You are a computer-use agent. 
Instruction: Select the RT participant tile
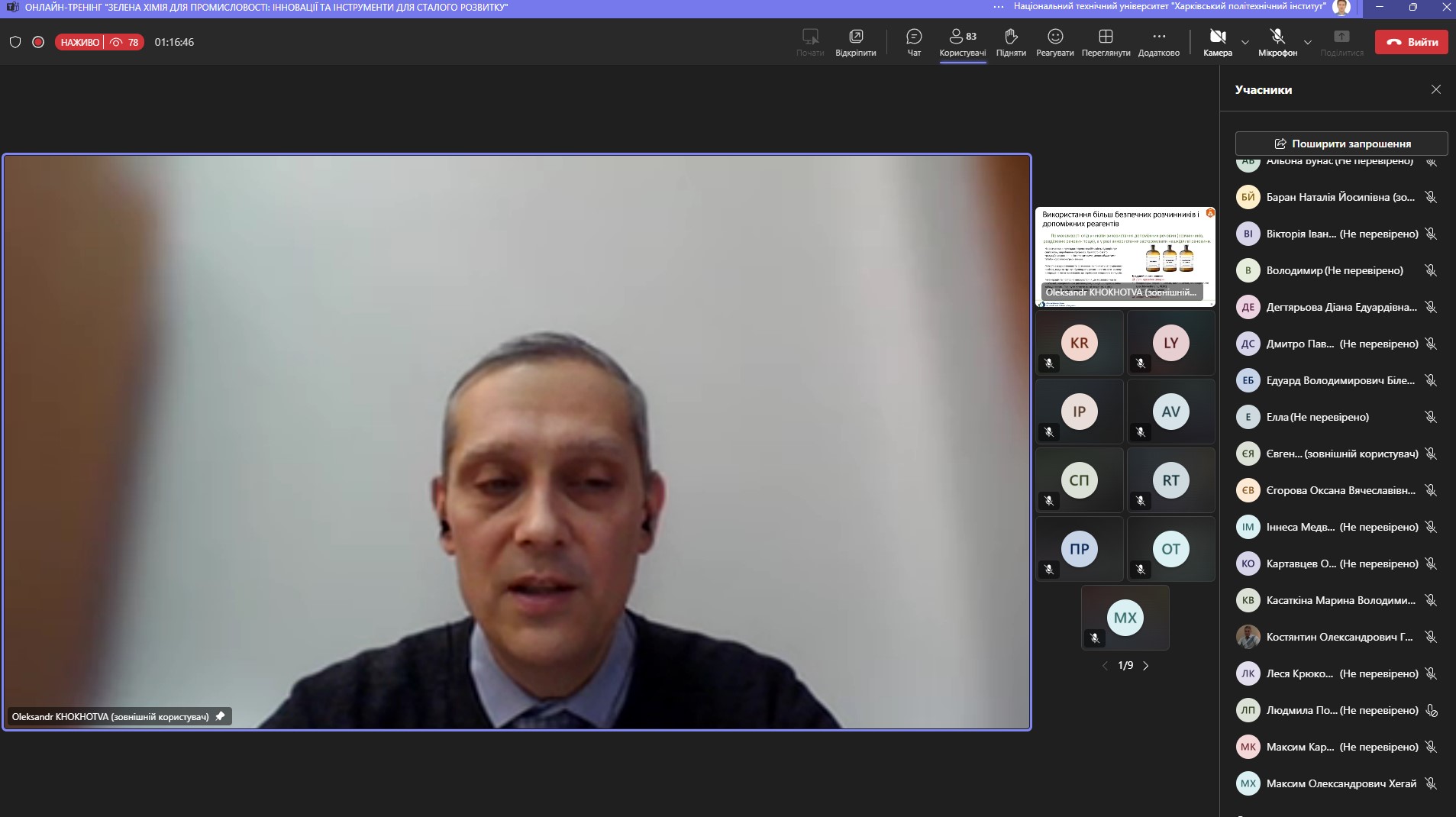click(x=1171, y=480)
